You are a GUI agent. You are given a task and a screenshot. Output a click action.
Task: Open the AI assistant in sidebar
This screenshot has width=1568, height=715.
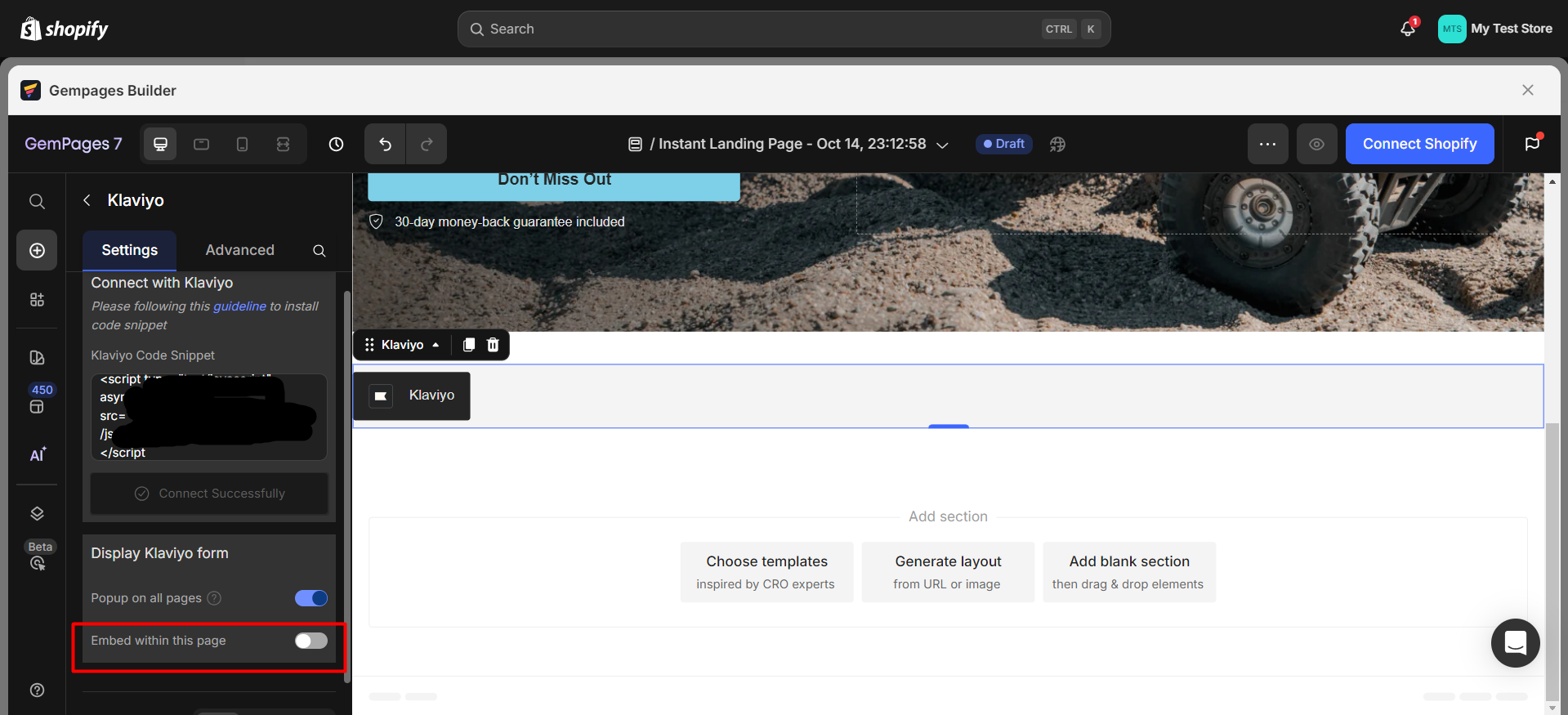[x=38, y=455]
